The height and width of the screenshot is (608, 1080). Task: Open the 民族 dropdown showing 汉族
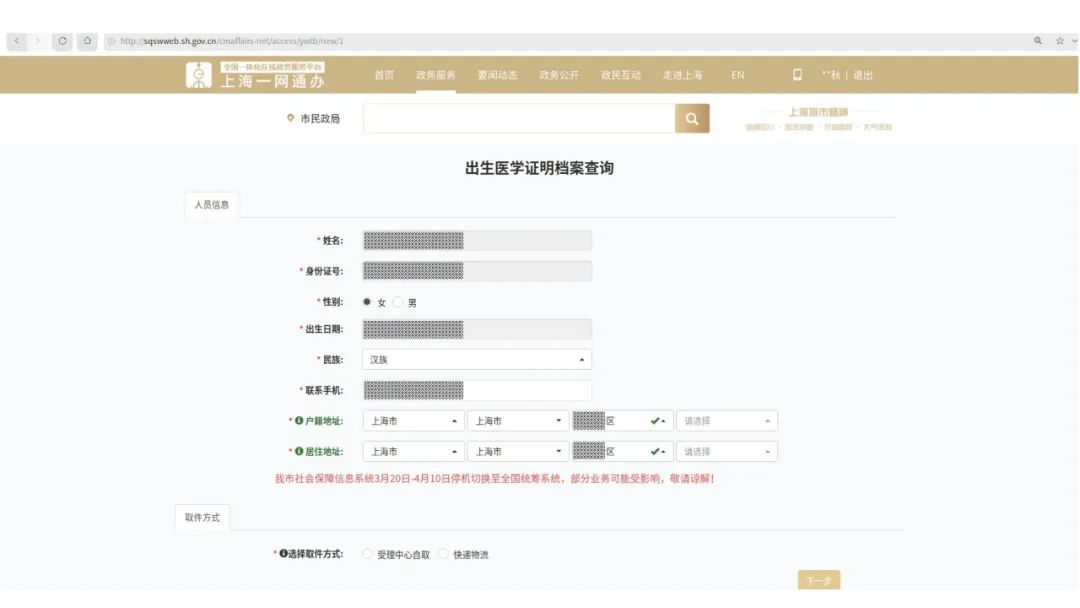(477, 359)
